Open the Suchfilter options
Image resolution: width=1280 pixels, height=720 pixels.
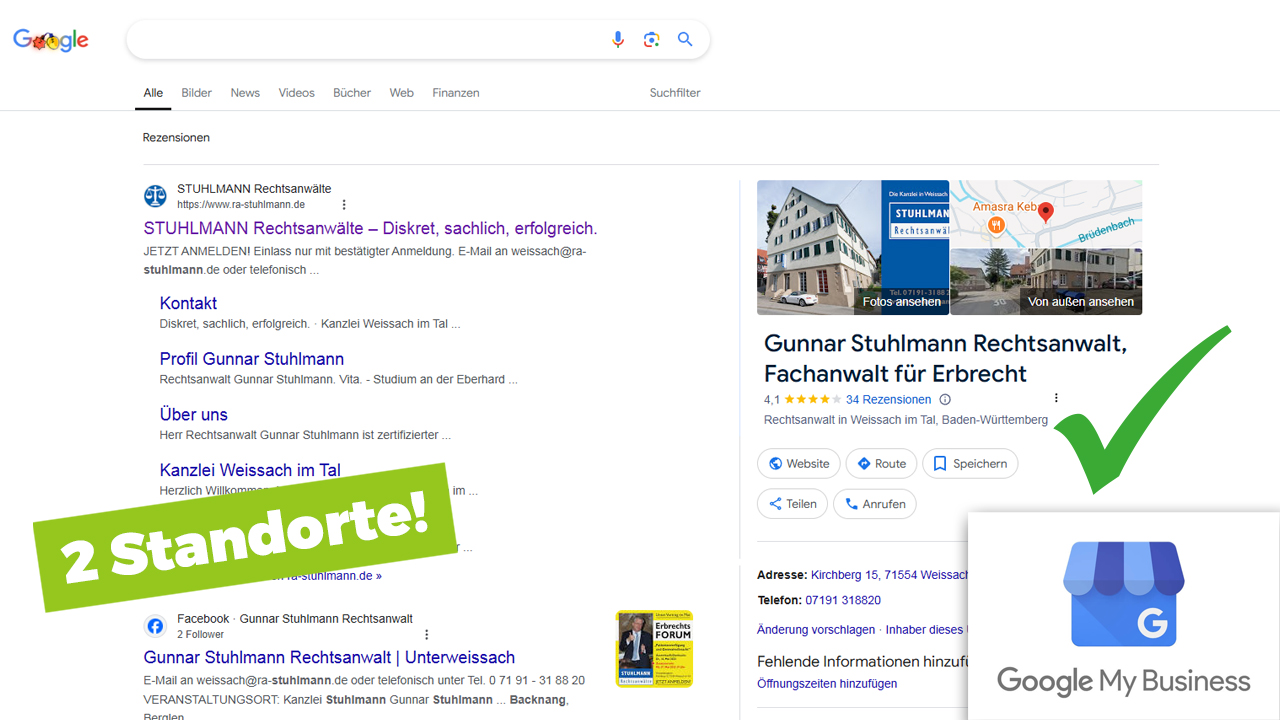[x=675, y=93]
